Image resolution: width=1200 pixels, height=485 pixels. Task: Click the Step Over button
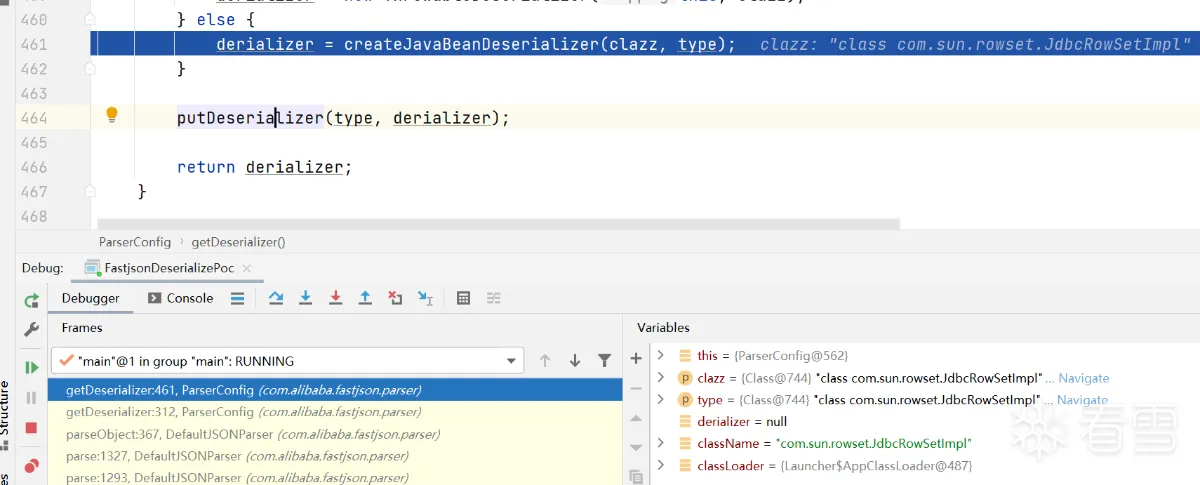coord(276,298)
